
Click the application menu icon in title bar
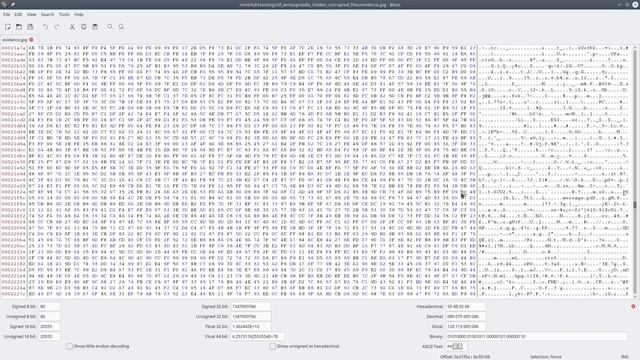pyautogui.click(x=4, y=4)
